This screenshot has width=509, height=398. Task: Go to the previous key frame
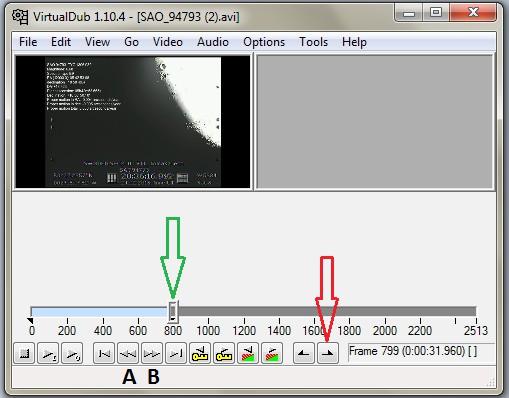coord(200,353)
